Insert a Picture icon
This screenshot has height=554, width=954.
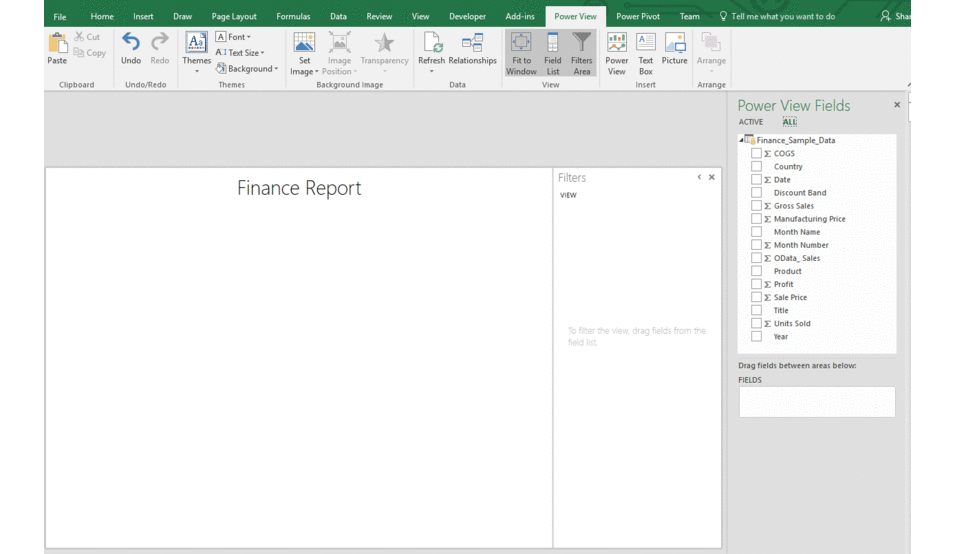[675, 43]
